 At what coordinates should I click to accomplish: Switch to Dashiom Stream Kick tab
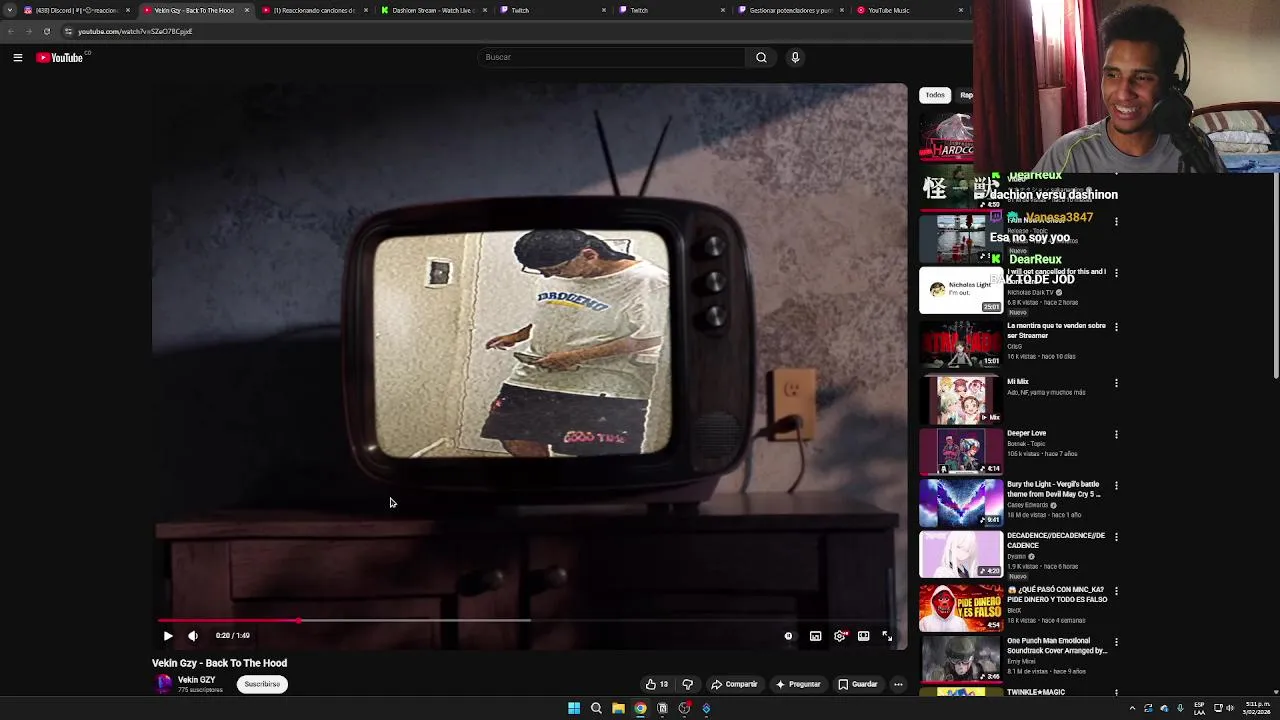pos(433,10)
